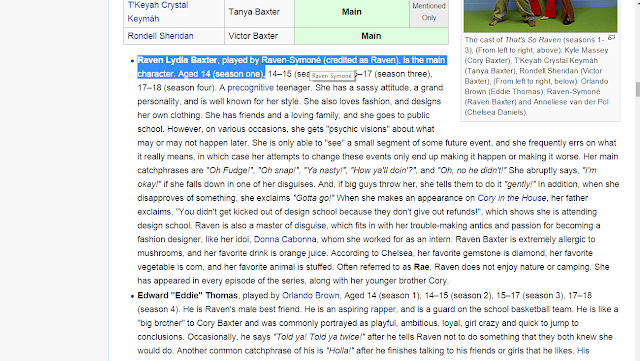The width and height of the screenshot is (640, 361).
Task: Open the T'Keyah Crystal Keymáh link
Action: [158, 12]
